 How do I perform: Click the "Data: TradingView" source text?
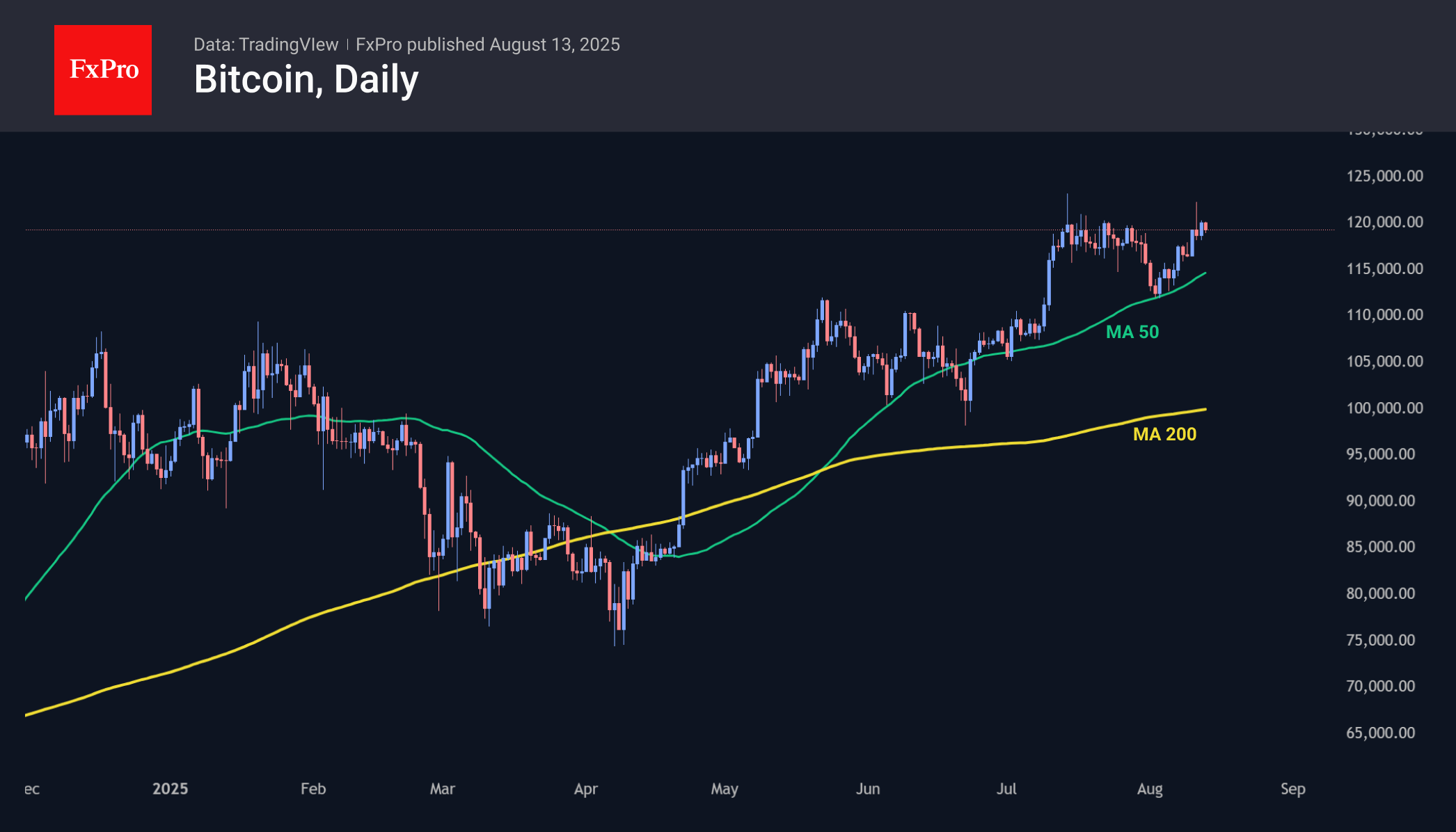(266, 45)
